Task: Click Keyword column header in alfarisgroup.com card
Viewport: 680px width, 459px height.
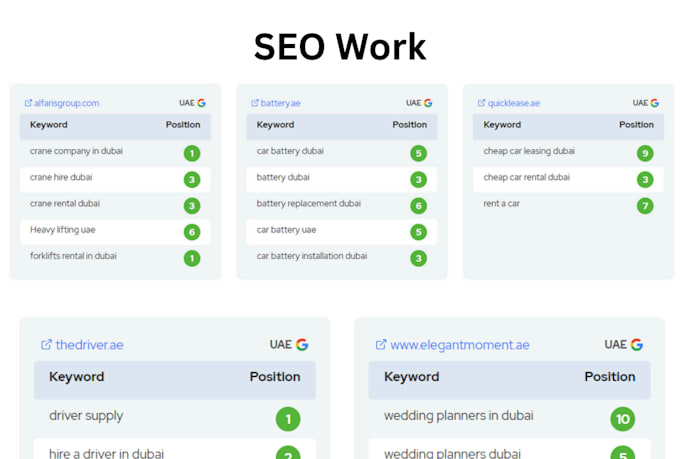Action: (49, 125)
